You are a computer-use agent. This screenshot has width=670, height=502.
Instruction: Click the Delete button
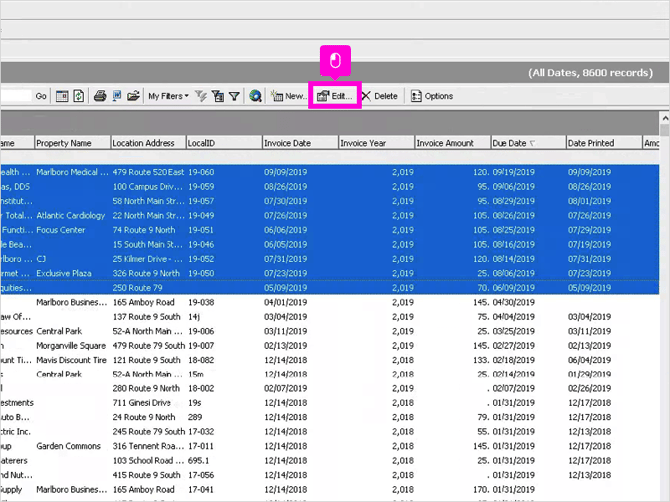379,96
